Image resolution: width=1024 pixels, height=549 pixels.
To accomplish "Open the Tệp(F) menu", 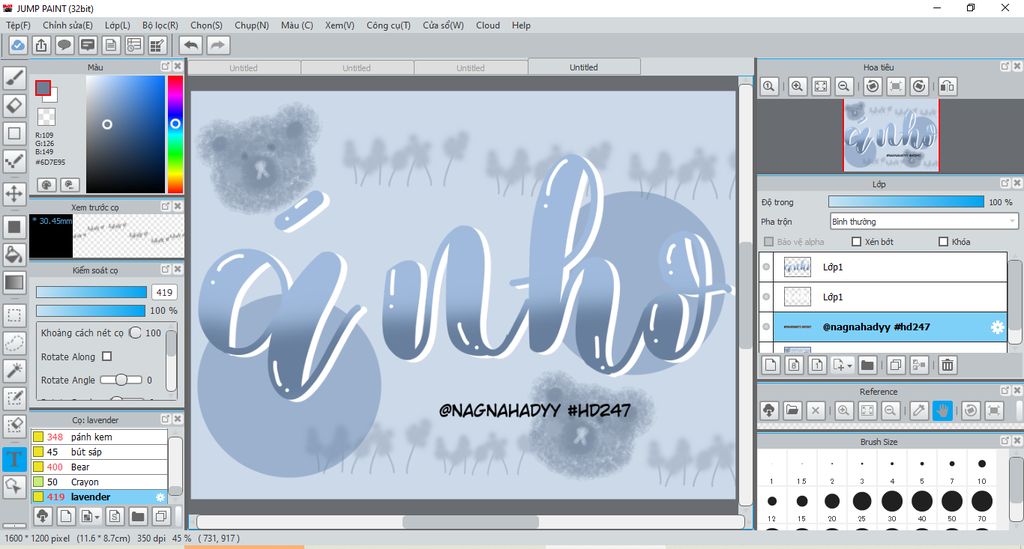I will click(18, 25).
